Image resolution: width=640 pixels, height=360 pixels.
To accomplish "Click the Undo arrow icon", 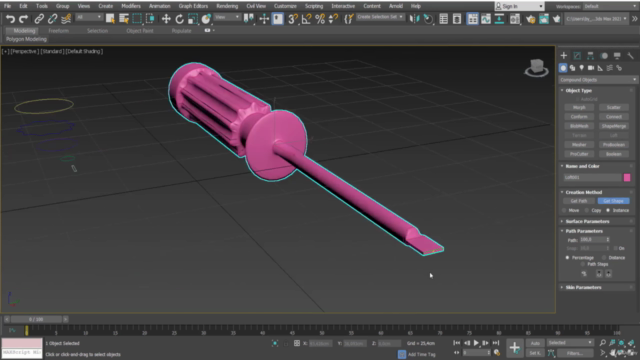I will (10, 19).
